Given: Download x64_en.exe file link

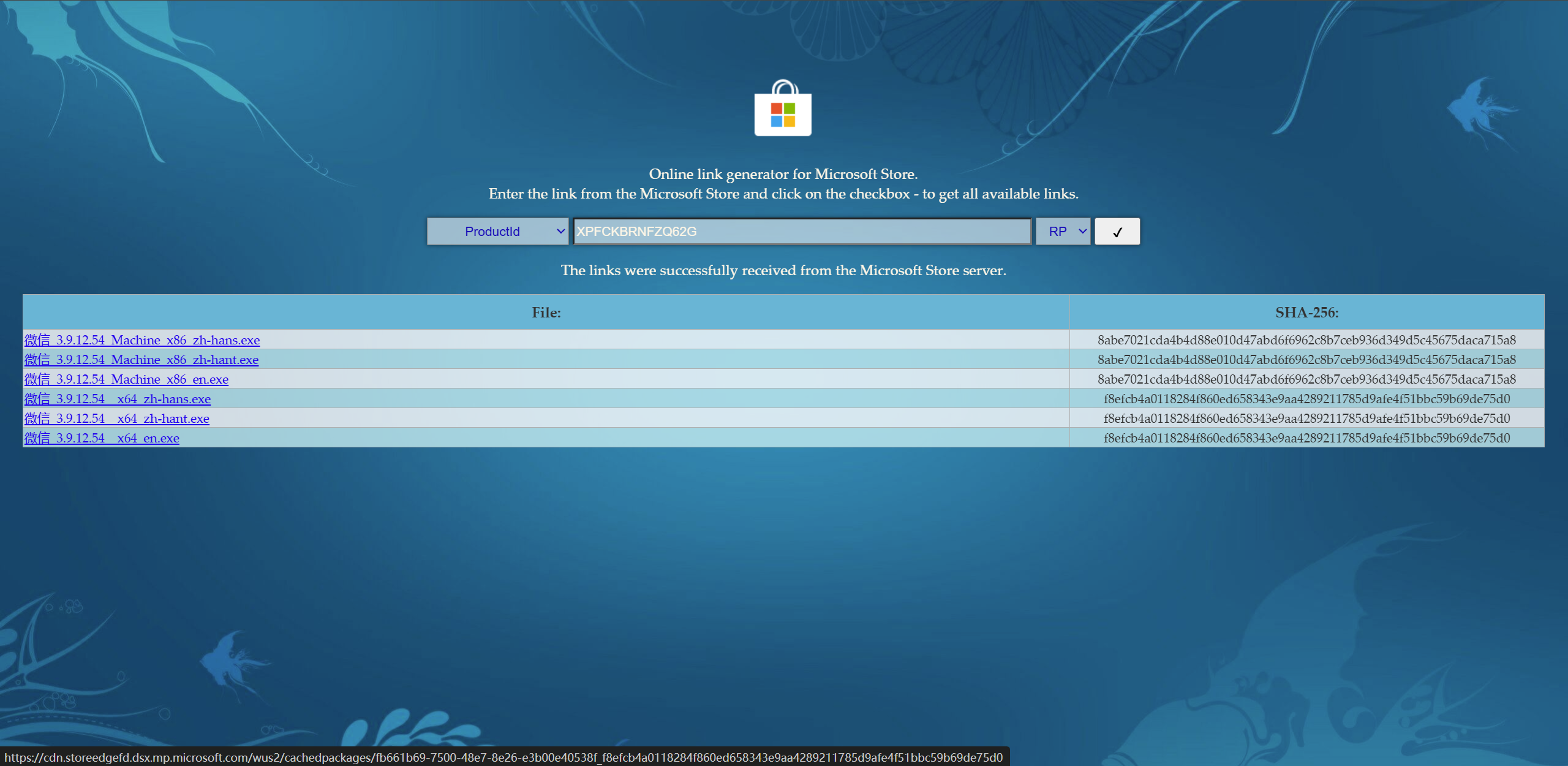Looking at the screenshot, I should click(x=102, y=438).
